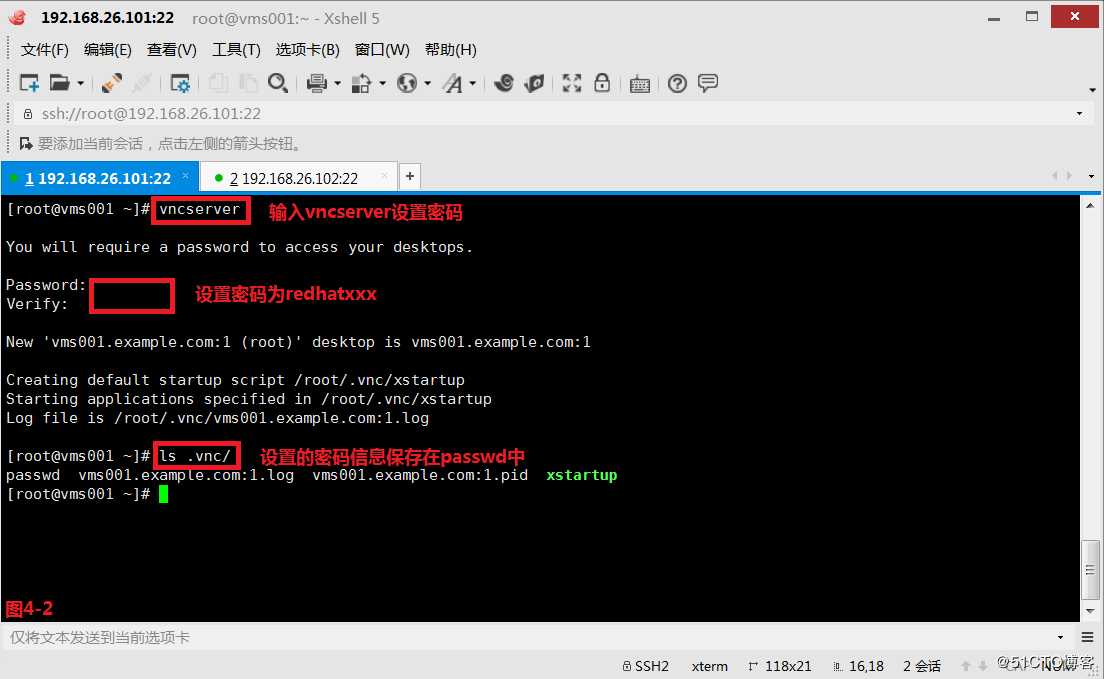Toggle full screen mode
Viewport: 1104px width, 679px height.
coord(571,83)
